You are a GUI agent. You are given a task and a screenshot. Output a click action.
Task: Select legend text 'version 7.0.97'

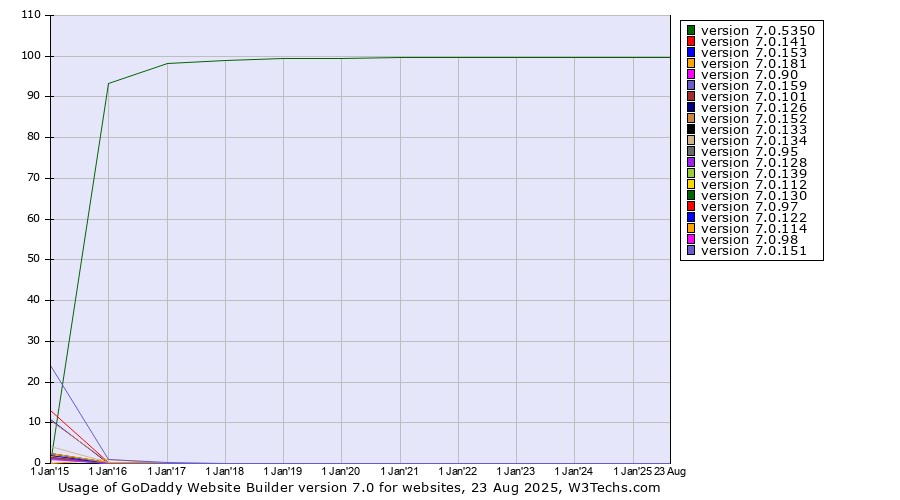pyautogui.click(x=750, y=207)
